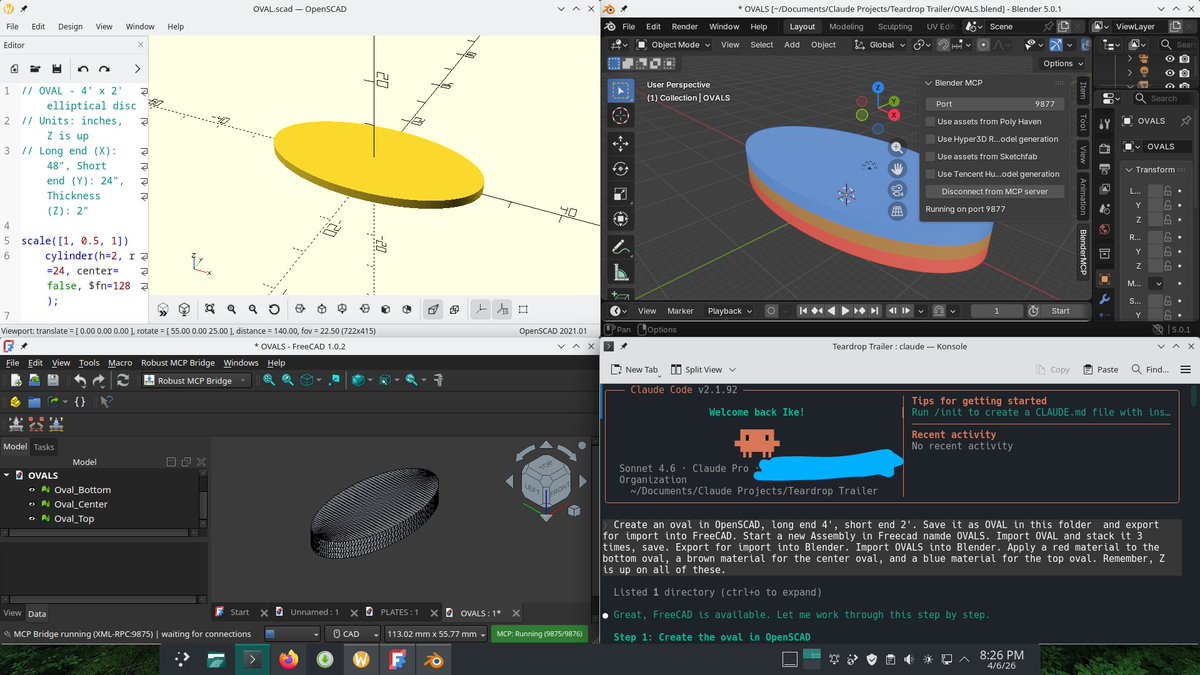Toggle eye icon on top Blender outliner row
Viewport: 1200px width, 675px height.
point(1170,59)
